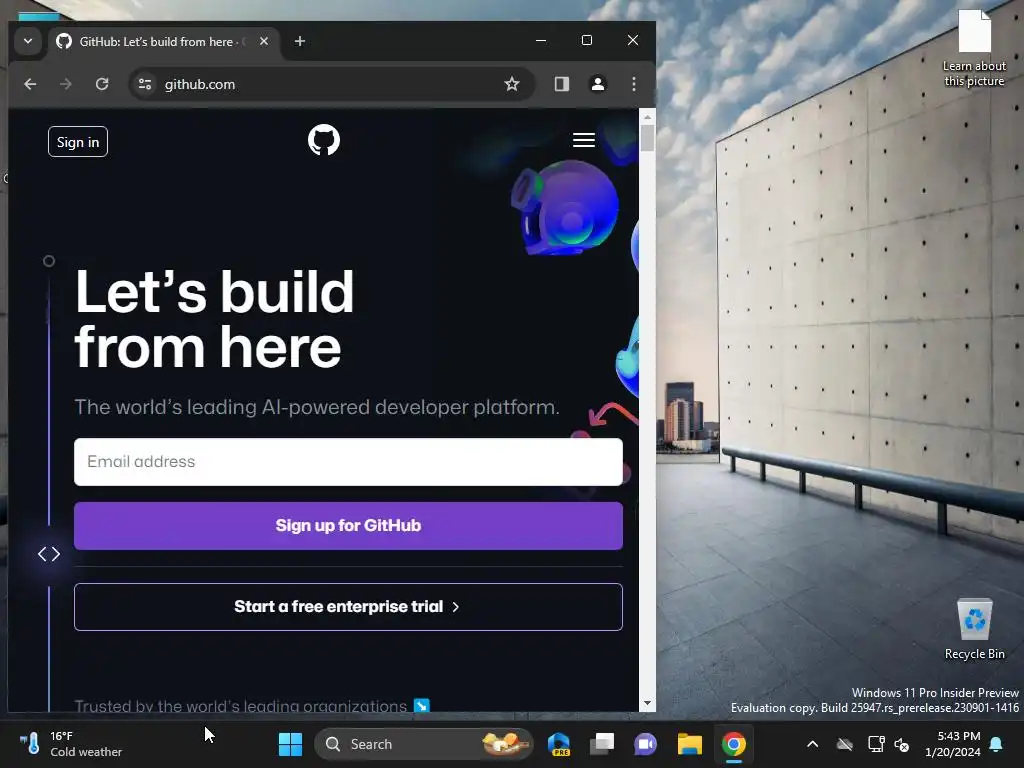Open Chrome three-dot menu

633,84
